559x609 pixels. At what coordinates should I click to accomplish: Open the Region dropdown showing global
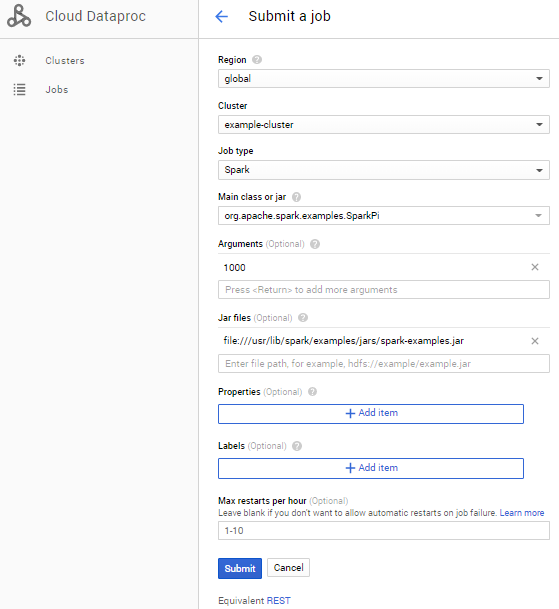coord(384,78)
